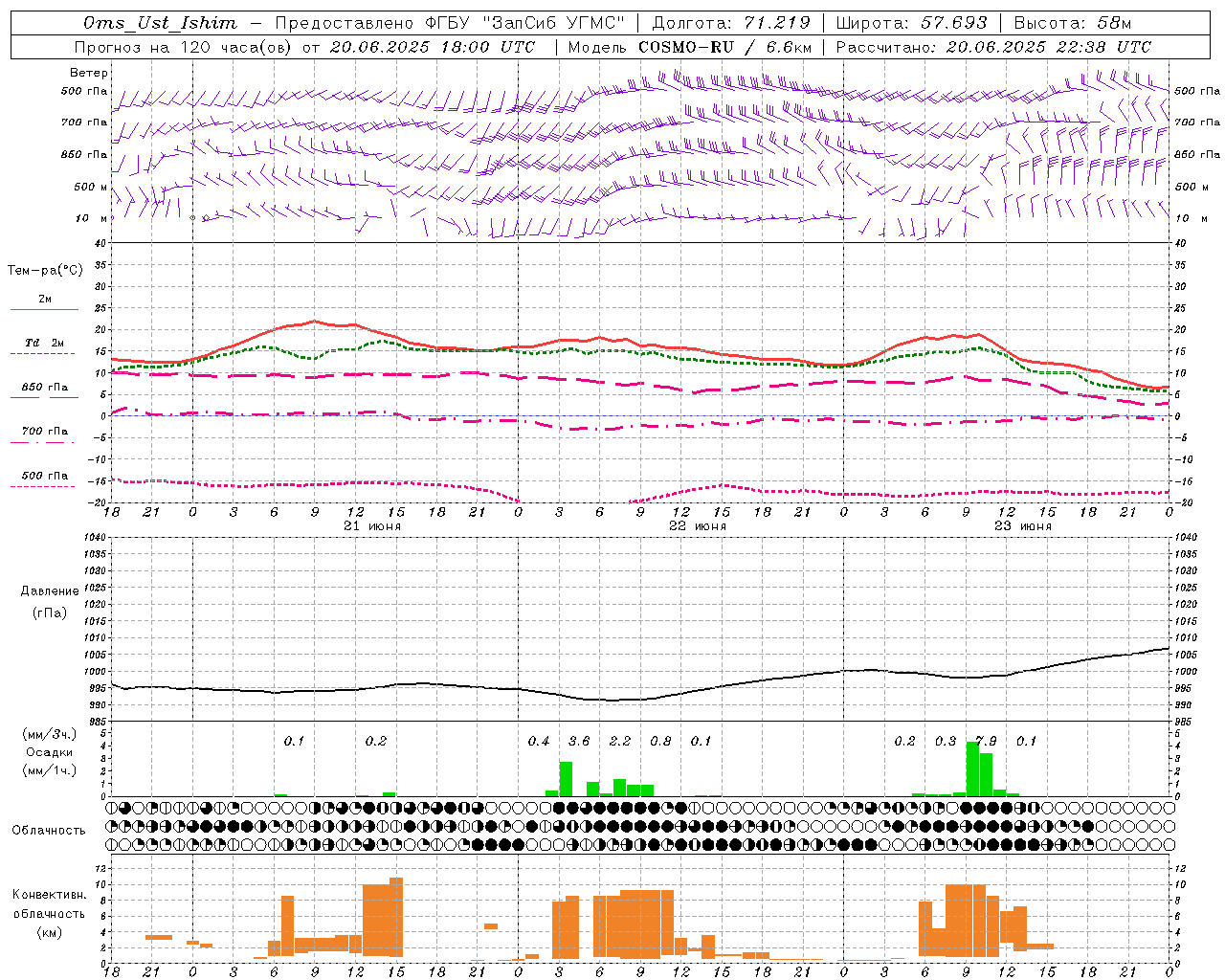Click the 2.2 precipitation total
The image size is (1225, 980).
pos(620,742)
